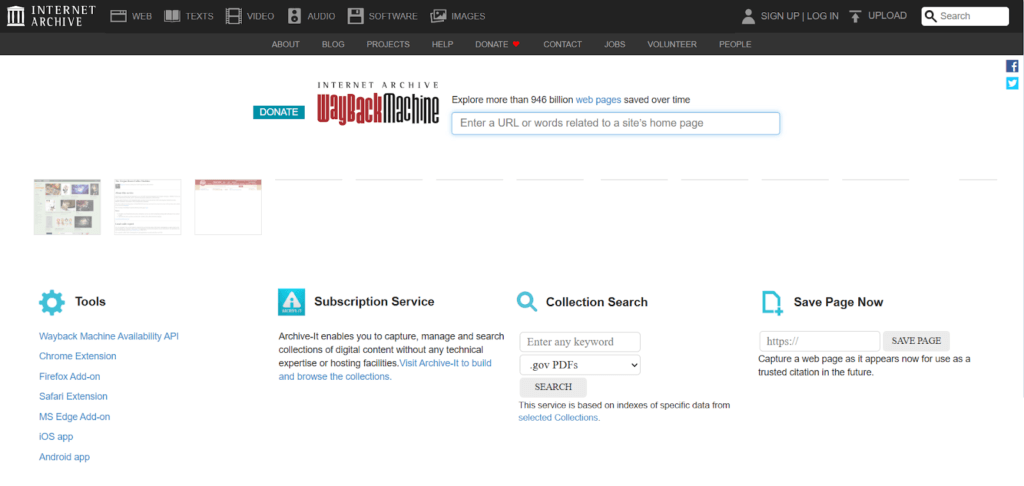Open the Chrome Extension link

pyautogui.click(x=77, y=356)
